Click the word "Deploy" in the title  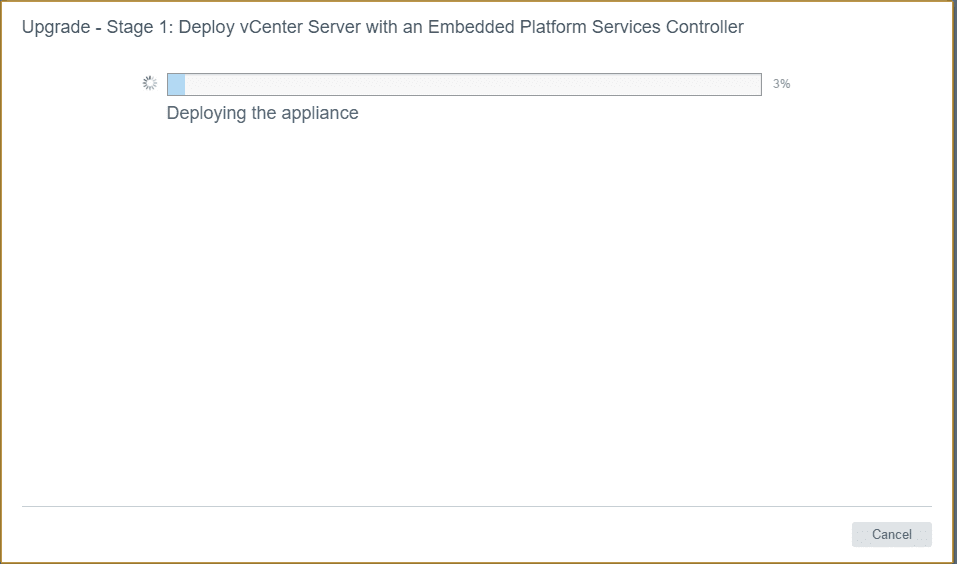pos(207,27)
